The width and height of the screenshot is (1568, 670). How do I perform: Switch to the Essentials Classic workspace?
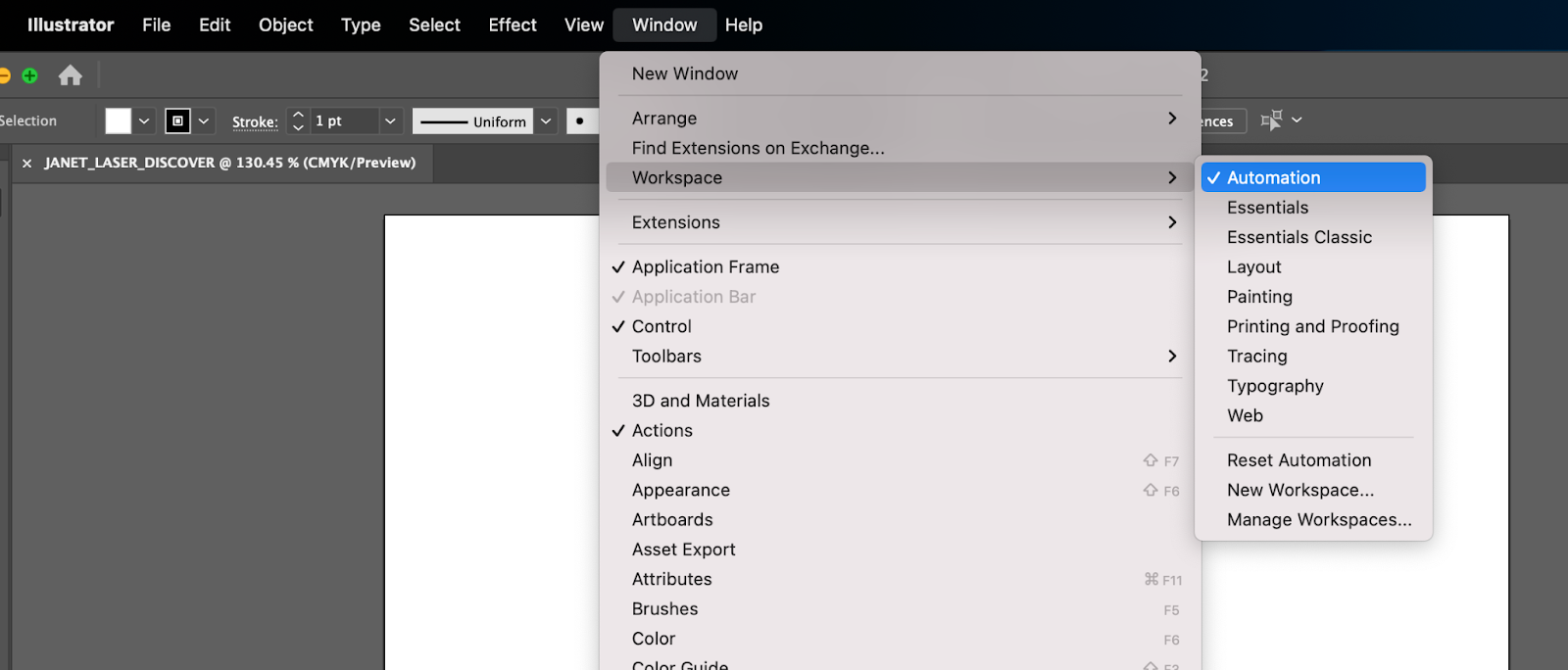pyautogui.click(x=1313, y=237)
